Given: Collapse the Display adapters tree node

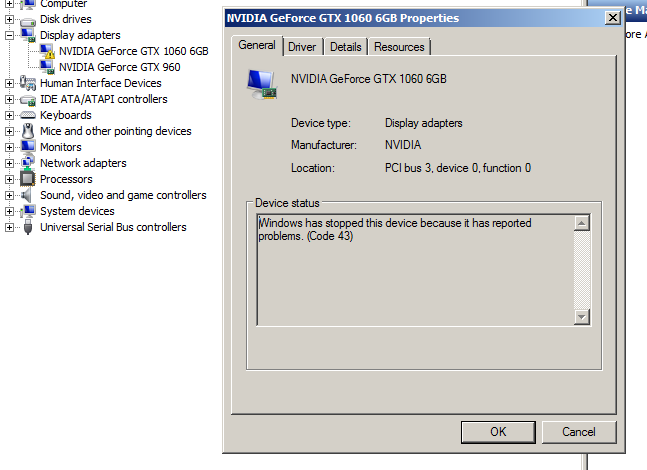Looking at the screenshot, I should [x=10, y=35].
